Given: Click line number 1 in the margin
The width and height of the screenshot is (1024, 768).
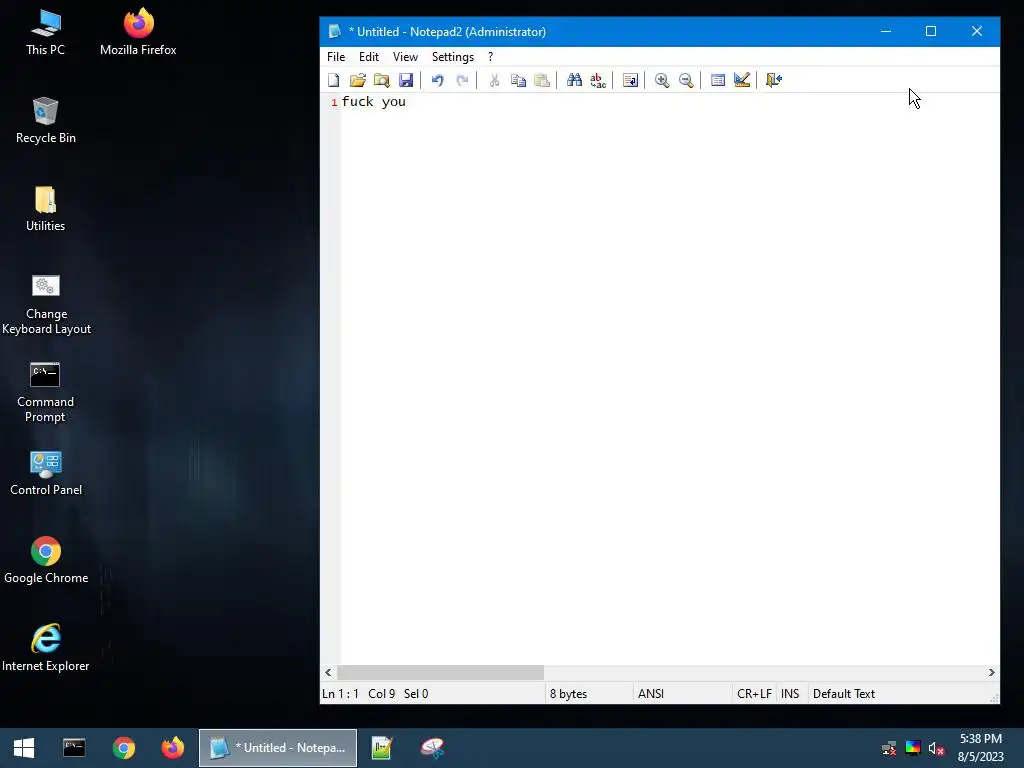Looking at the screenshot, I should click(x=334, y=103).
